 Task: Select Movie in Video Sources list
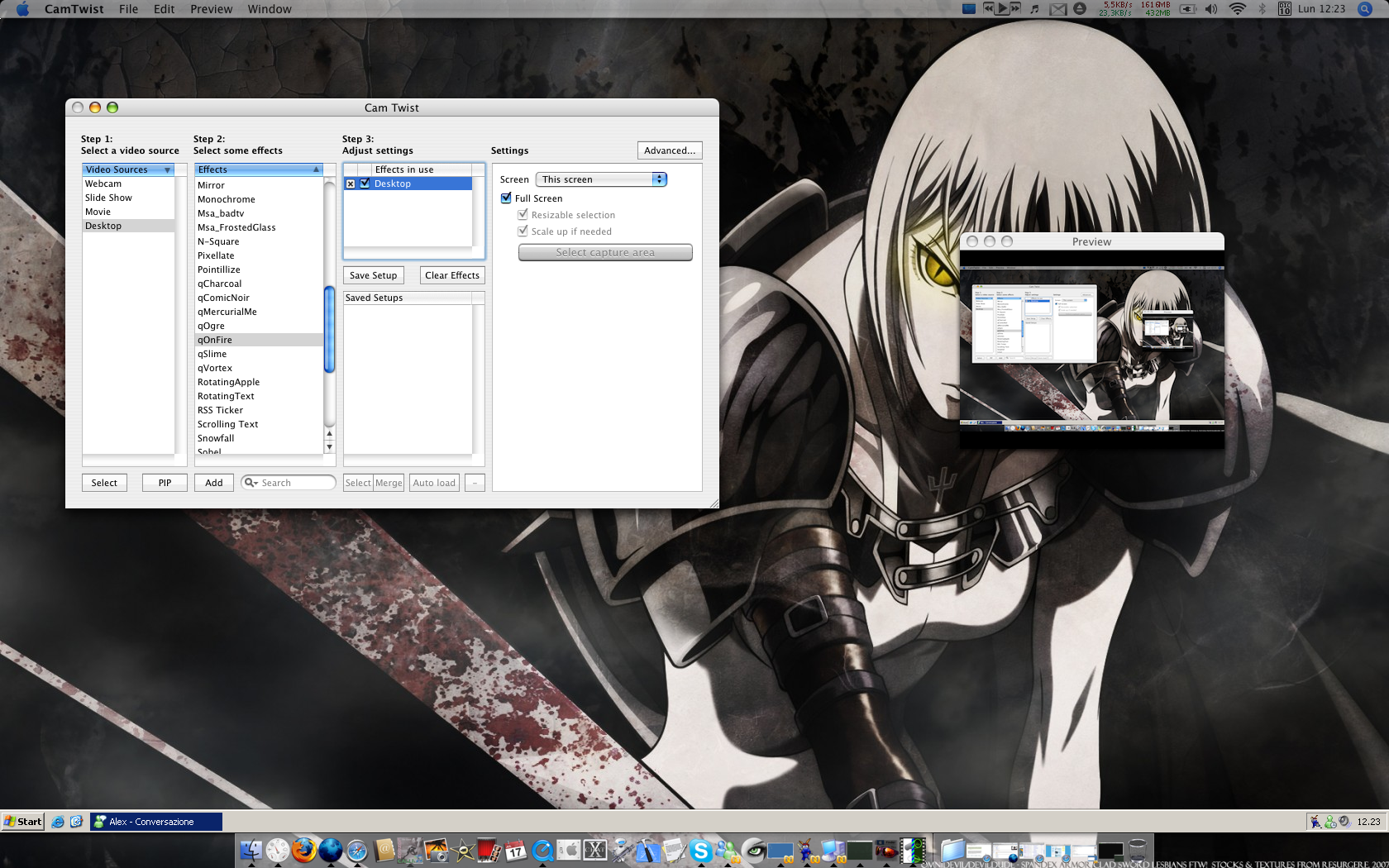click(128, 212)
